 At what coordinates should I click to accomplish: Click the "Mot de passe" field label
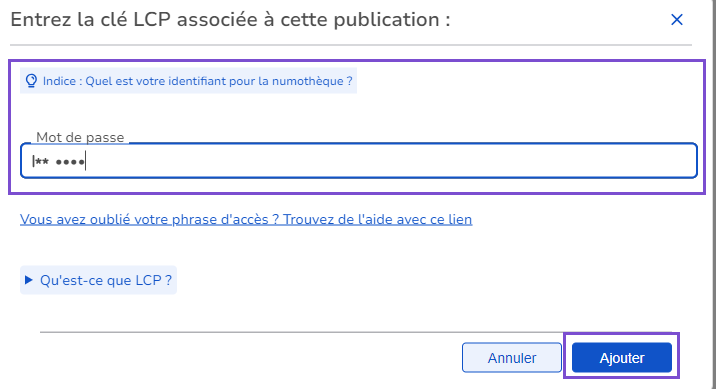click(x=80, y=137)
